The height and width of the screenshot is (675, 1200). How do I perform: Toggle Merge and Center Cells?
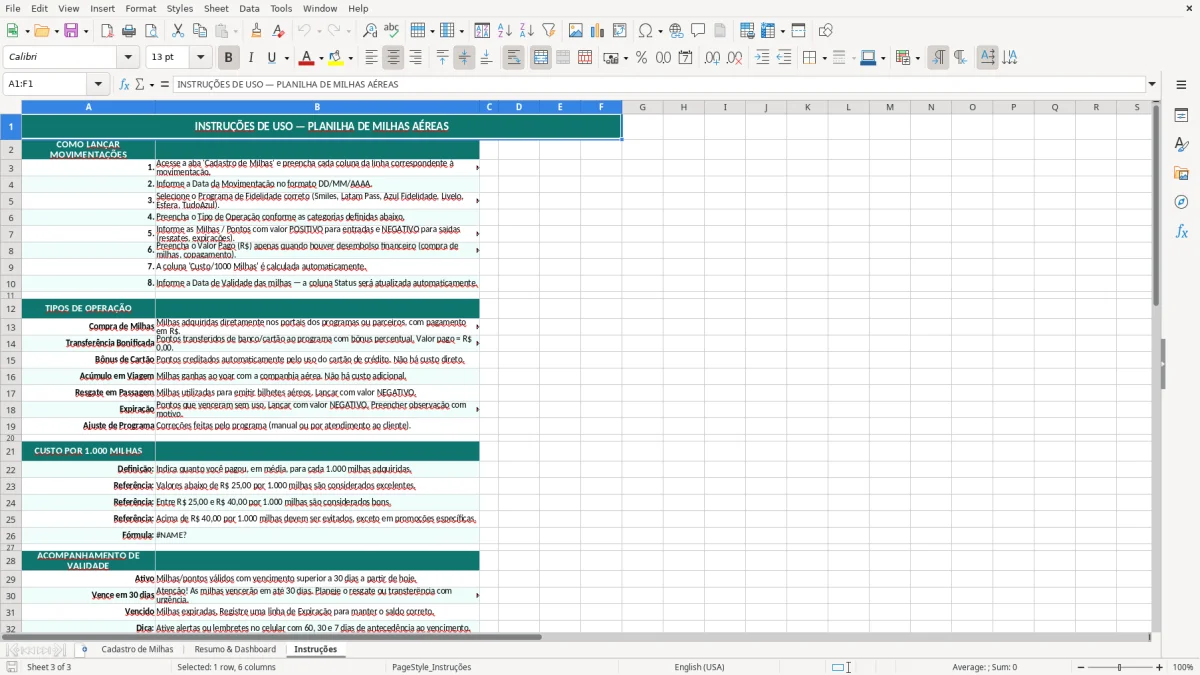pos(540,58)
